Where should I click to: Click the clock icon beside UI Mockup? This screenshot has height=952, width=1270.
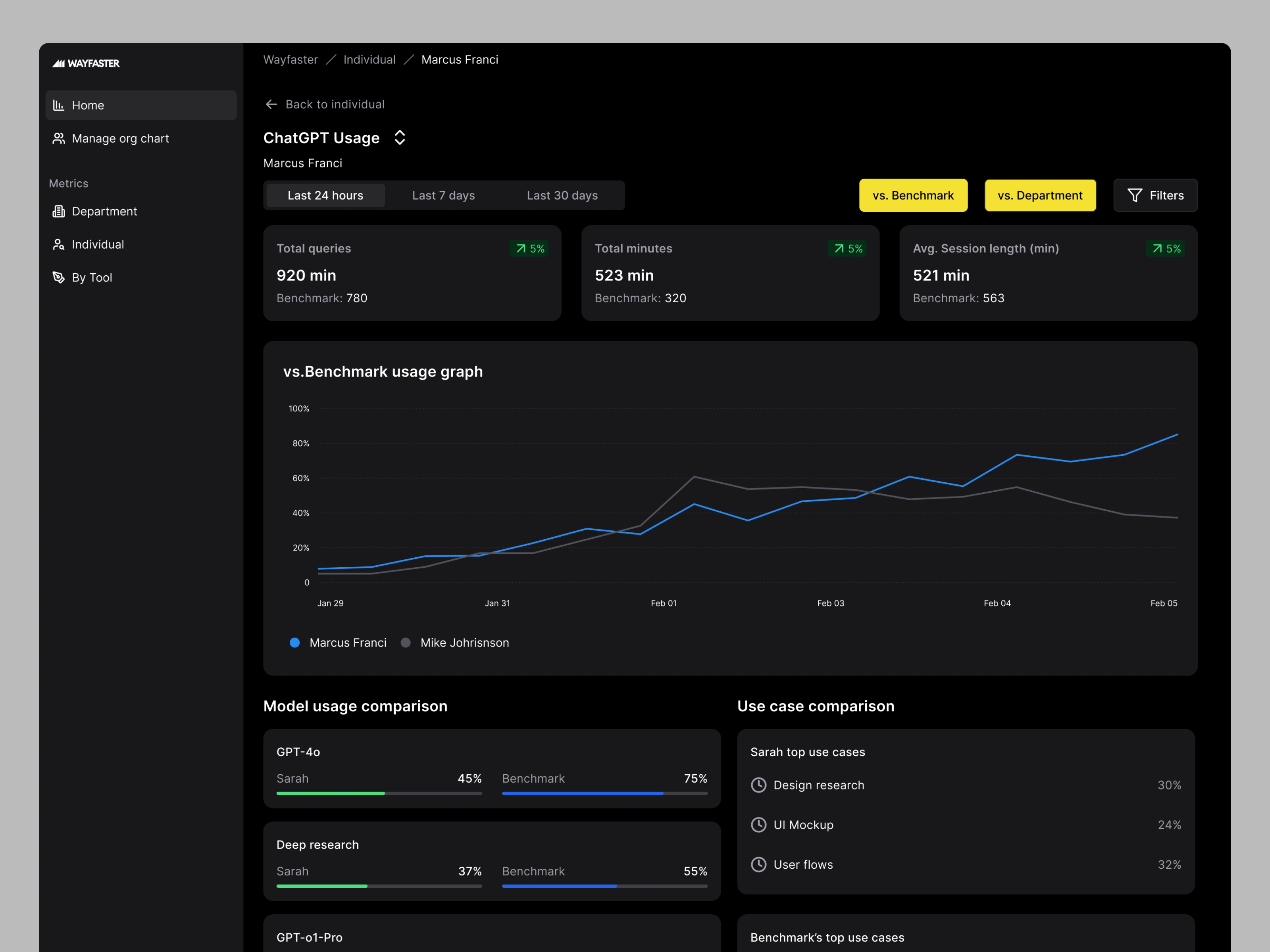pyautogui.click(x=758, y=825)
